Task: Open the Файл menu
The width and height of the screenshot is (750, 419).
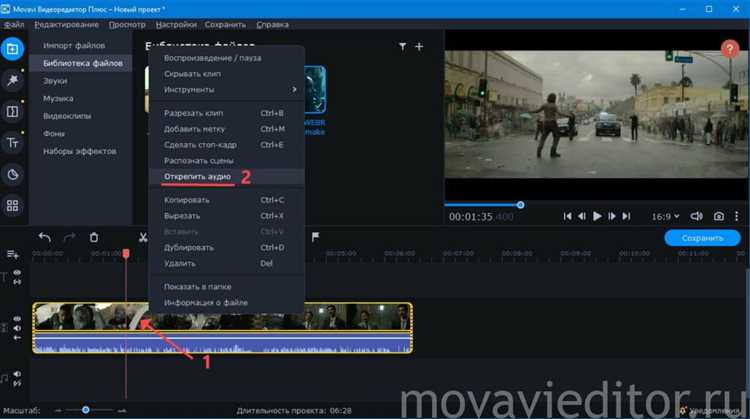Action: point(14,24)
